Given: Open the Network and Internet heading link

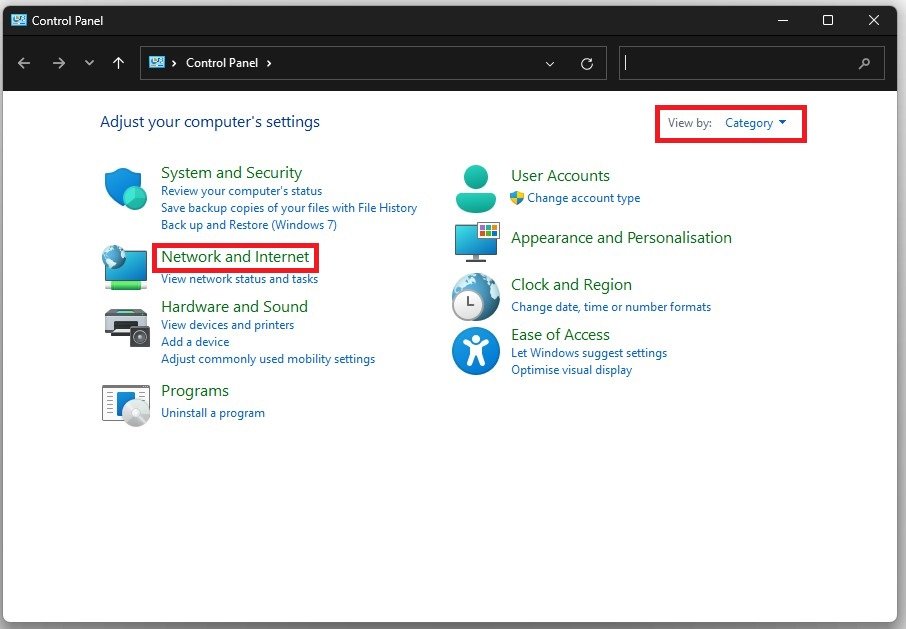Looking at the screenshot, I should (235, 257).
